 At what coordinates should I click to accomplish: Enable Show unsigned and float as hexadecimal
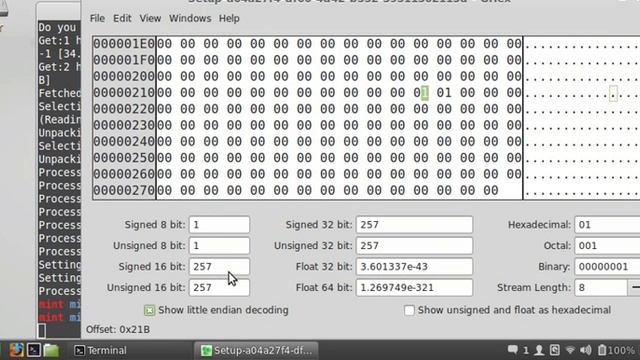pyautogui.click(x=507, y=310)
